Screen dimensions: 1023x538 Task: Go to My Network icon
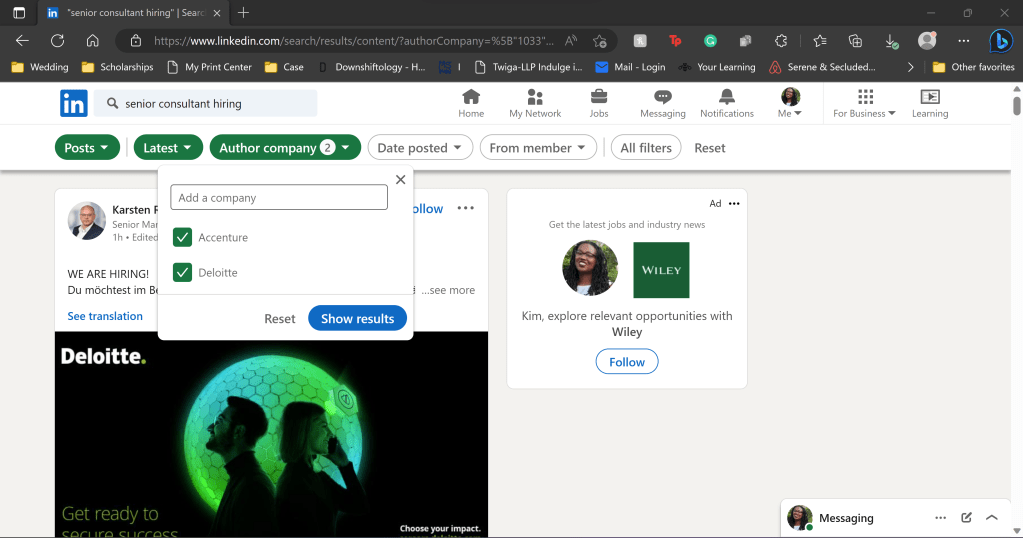click(x=535, y=97)
